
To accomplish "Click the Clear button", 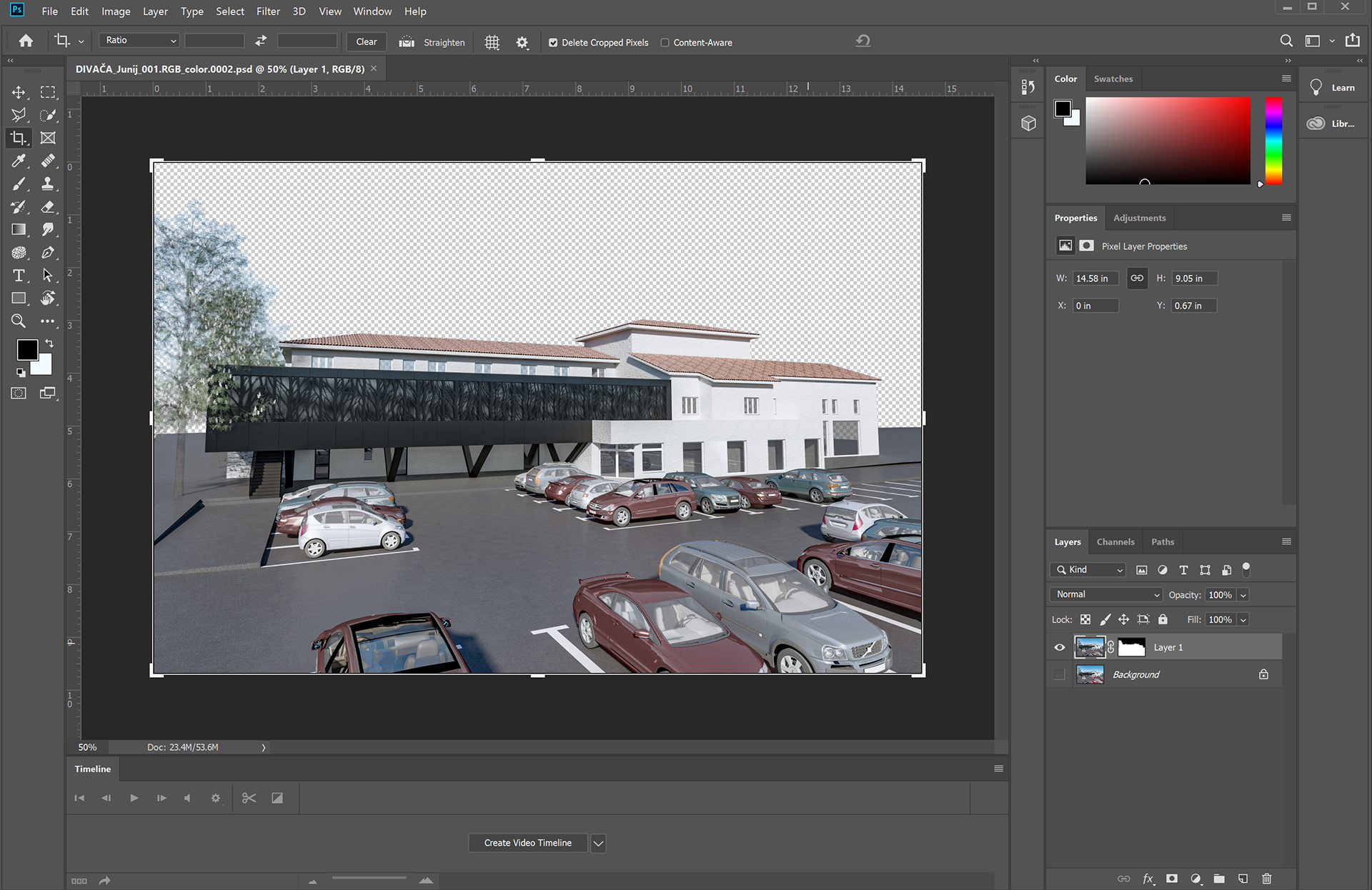I will tap(366, 42).
